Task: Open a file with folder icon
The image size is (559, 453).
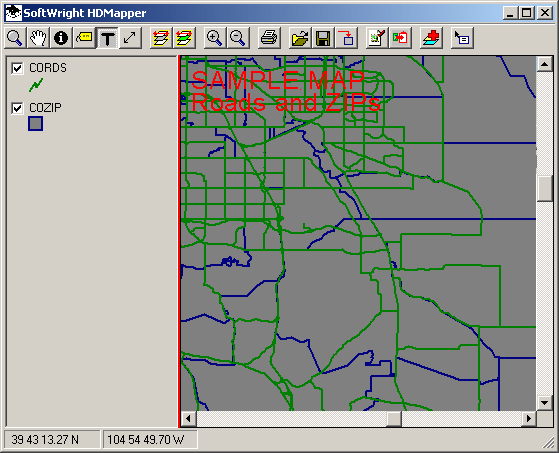Action: click(300, 38)
